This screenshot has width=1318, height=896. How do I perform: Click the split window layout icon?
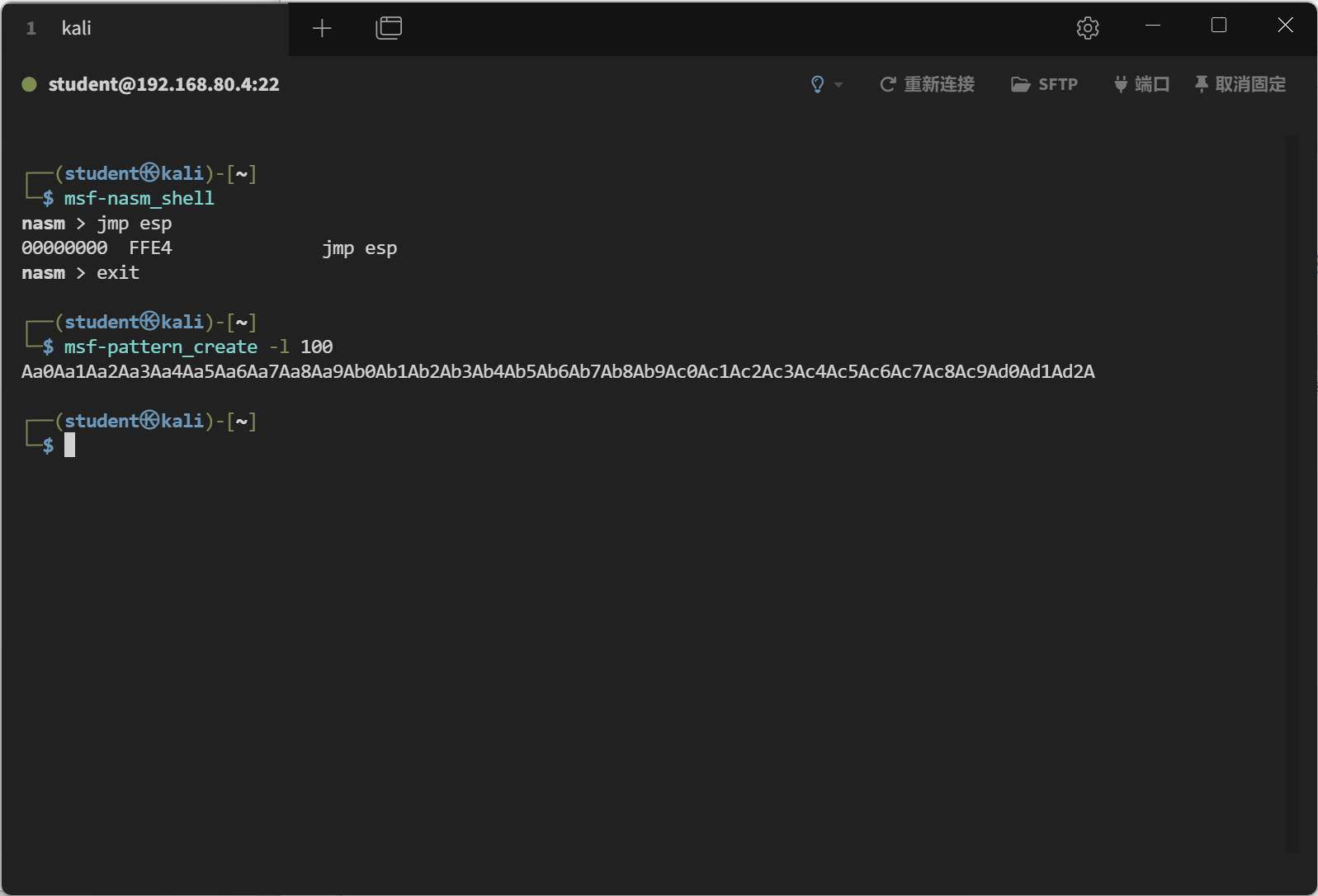389,29
